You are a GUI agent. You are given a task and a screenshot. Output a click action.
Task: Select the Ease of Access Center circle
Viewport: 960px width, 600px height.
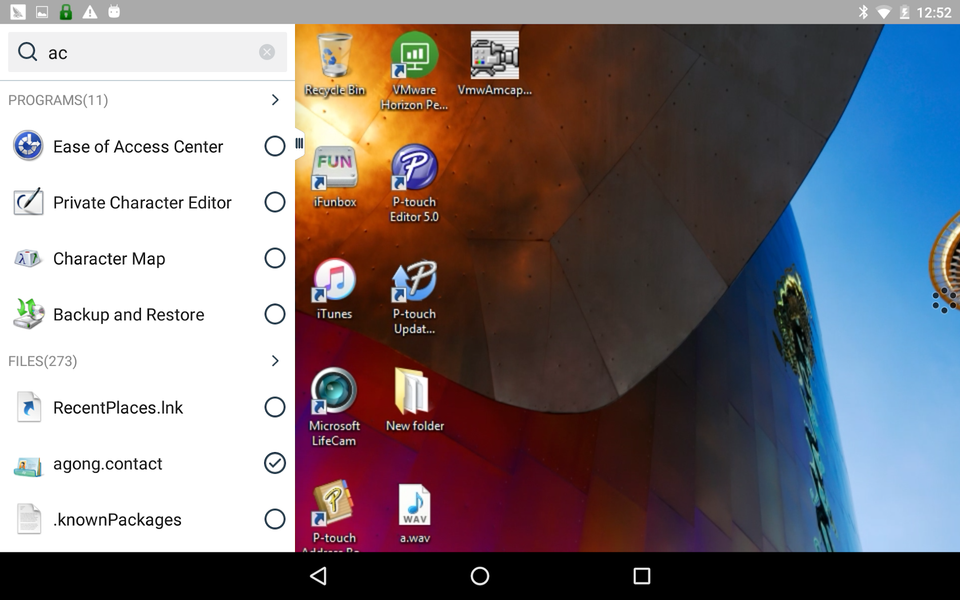[x=275, y=146]
